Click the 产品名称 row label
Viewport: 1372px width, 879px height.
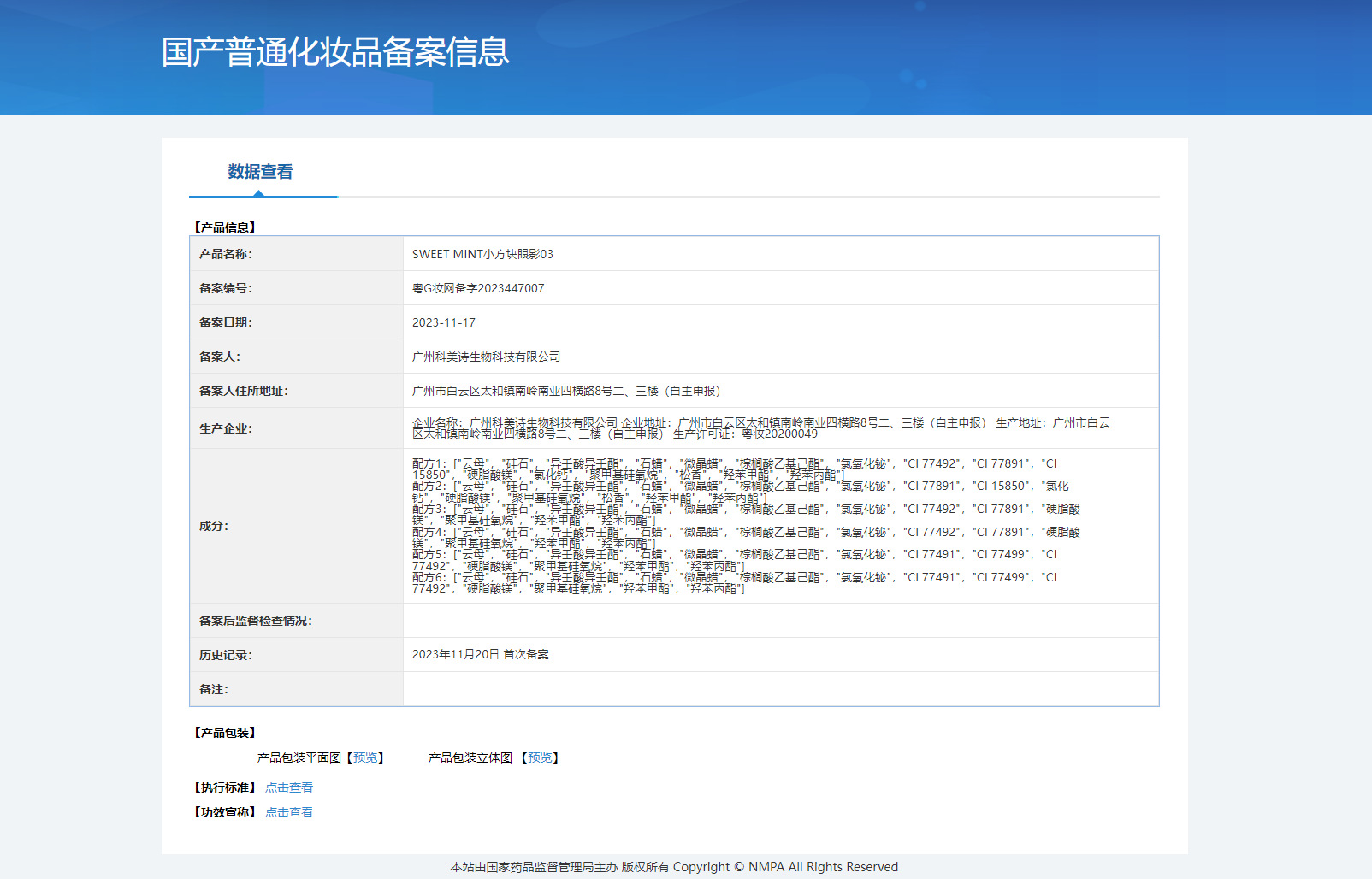(x=226, y=254)
